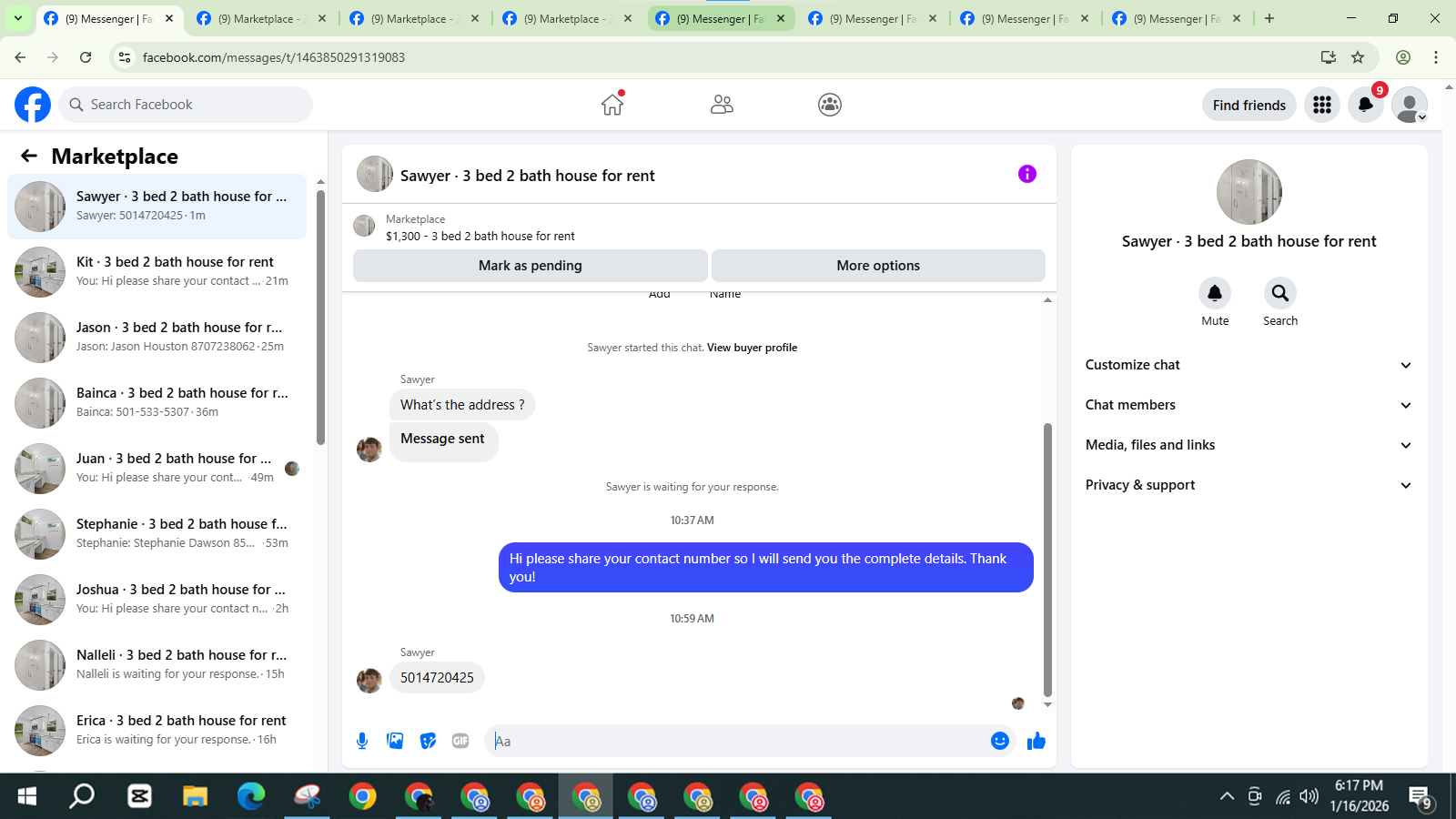Switch to third Marketplace browser tab
Screen dimensions: 1456x819
pos(568,18)
